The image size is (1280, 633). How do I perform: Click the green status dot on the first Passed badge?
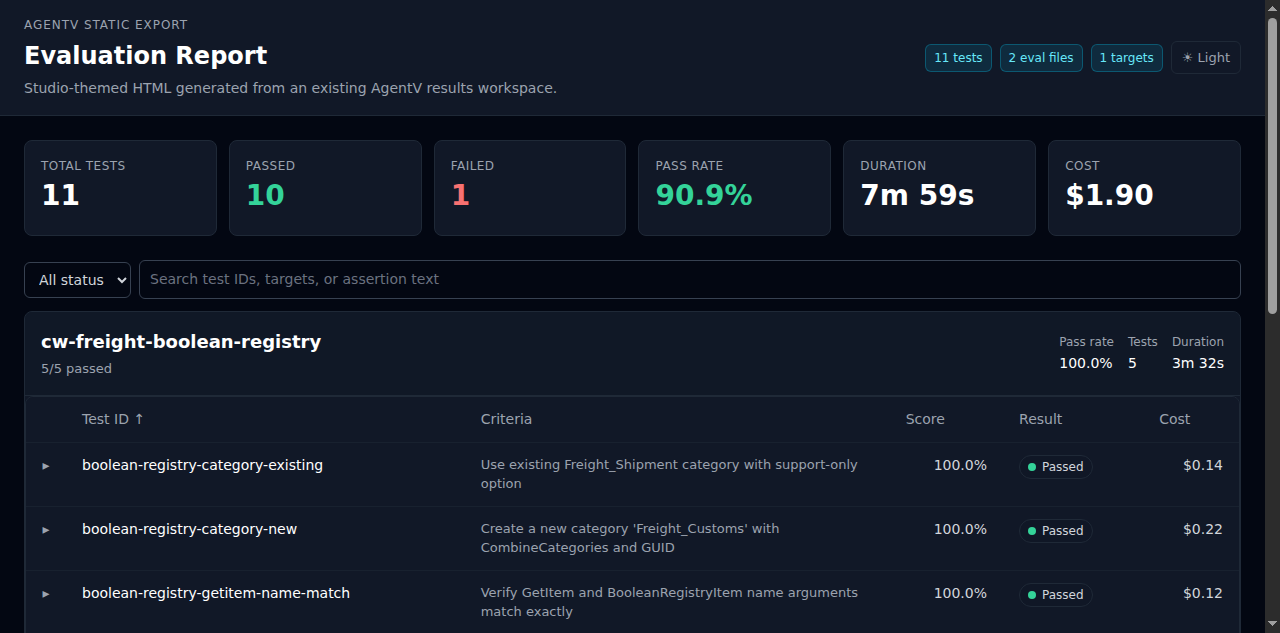coord(1031,466)
